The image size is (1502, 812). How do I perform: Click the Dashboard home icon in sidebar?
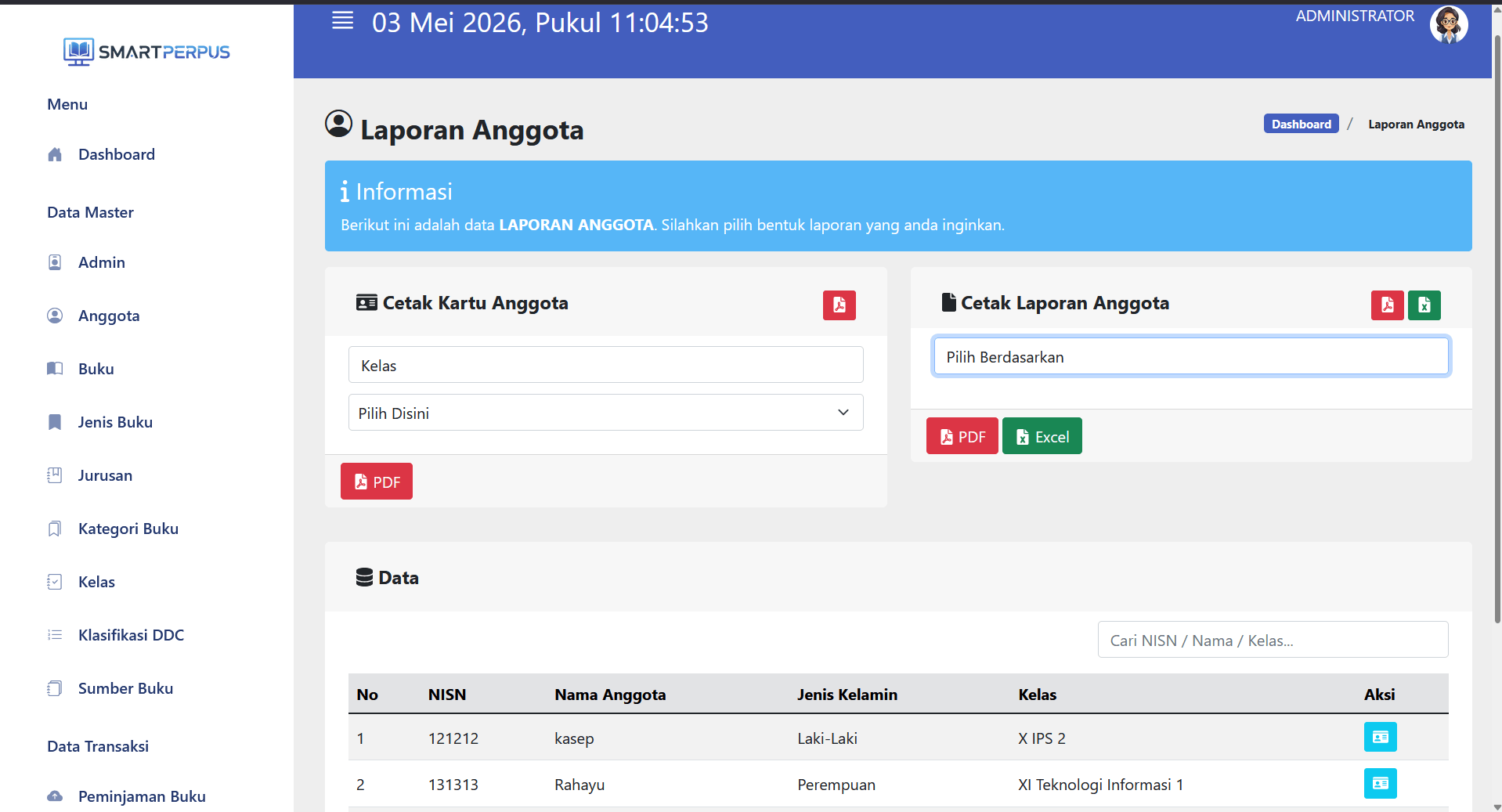pyautogui.click(x=55, y=154)
